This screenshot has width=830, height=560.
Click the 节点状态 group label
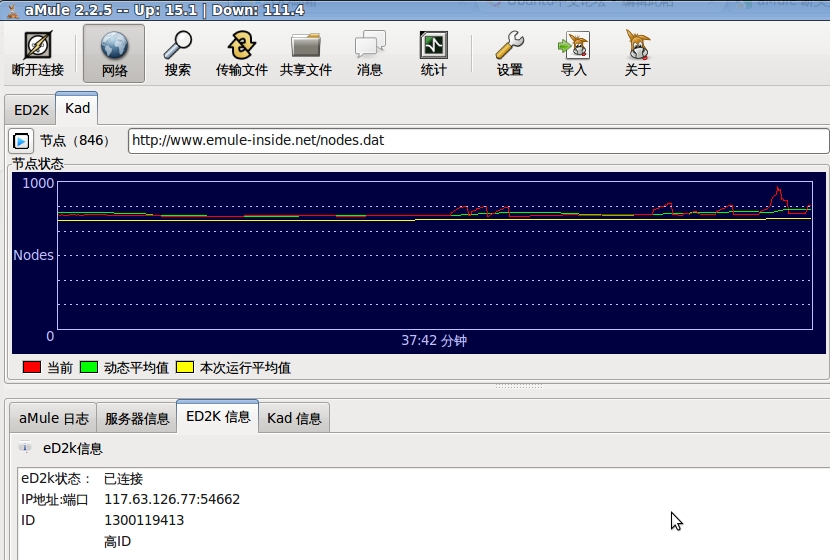[x=38, y=164]
